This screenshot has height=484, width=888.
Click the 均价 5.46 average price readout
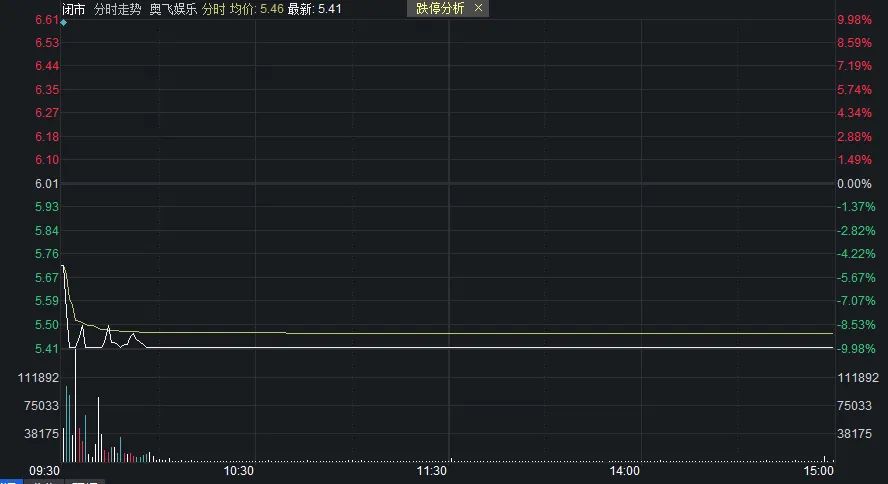click(256, 8)
